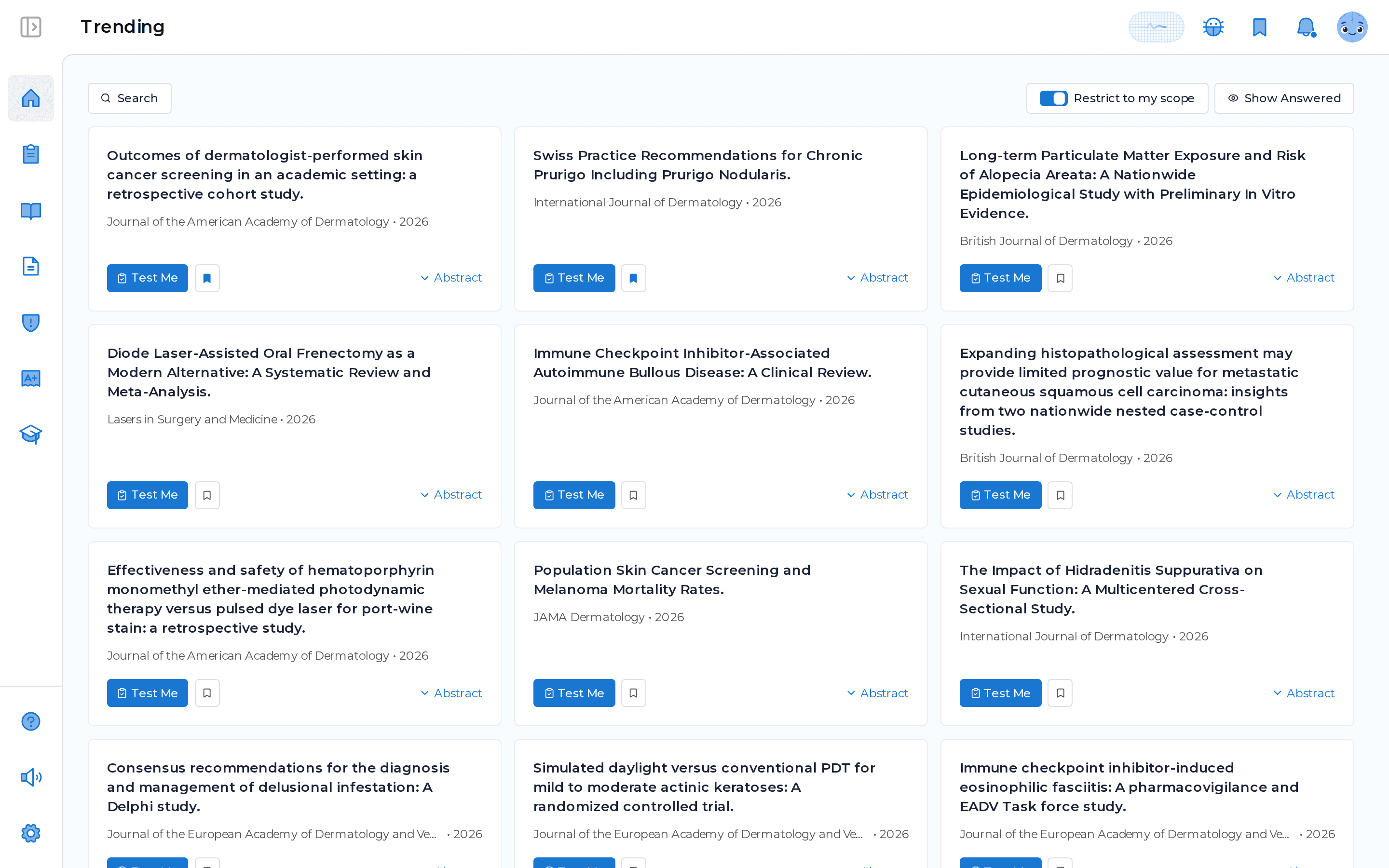Click Test Me on Alopecia Areata particulate matter

(1000, 278)
